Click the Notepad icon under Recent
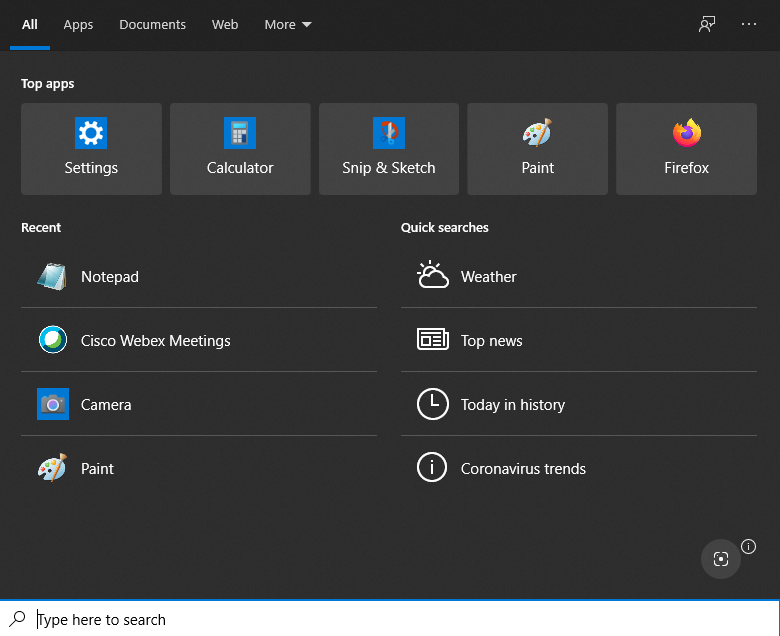The image size is (780, 636). (52, 276)
